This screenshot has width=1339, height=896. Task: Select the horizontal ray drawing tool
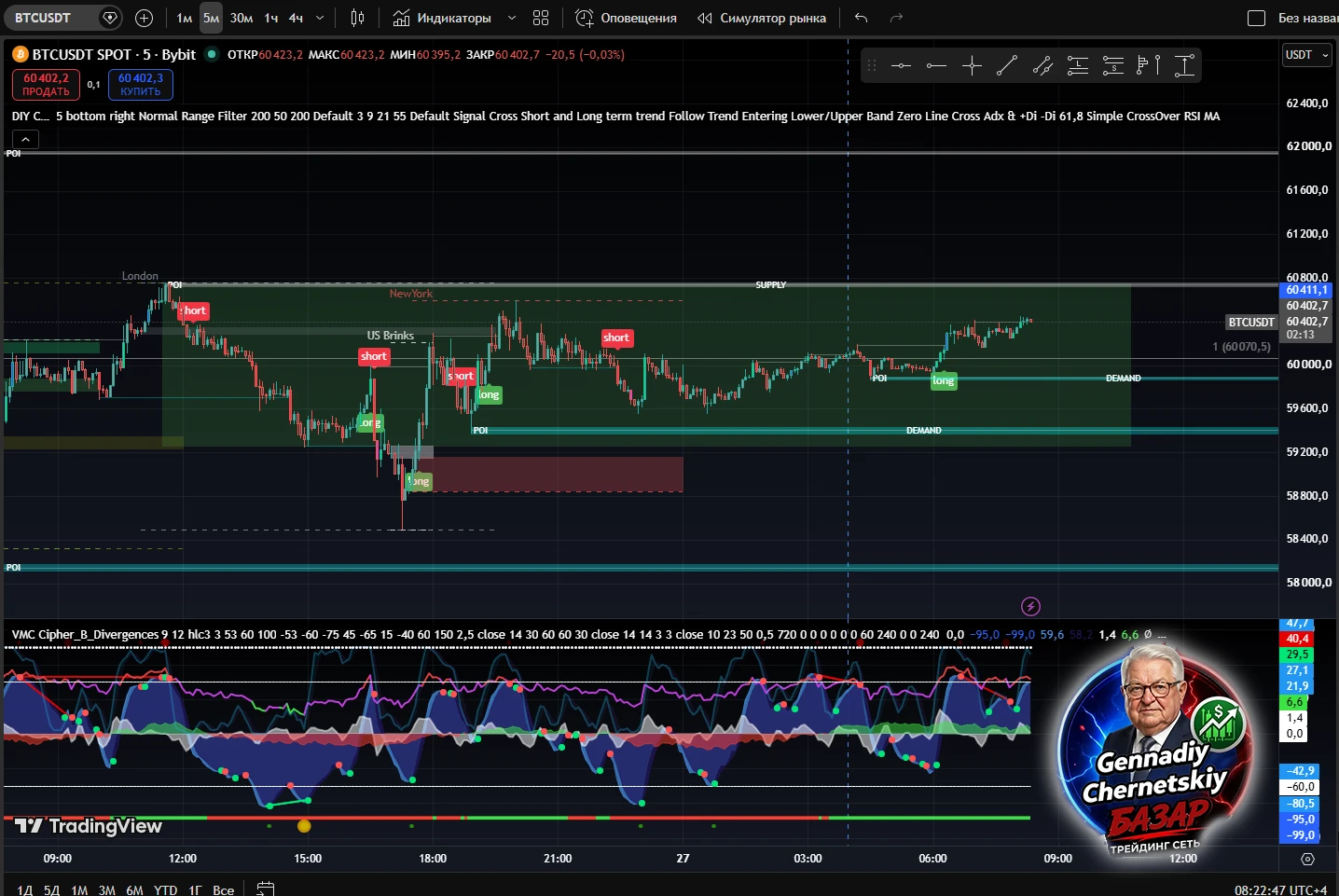936,65
